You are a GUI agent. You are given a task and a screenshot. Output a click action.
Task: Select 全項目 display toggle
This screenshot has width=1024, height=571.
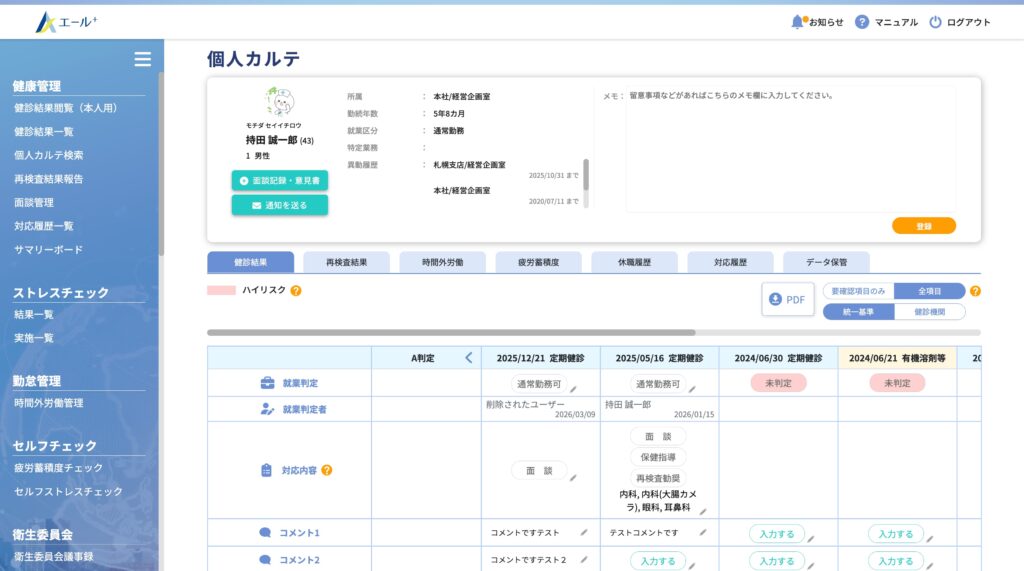coord(929,291)
